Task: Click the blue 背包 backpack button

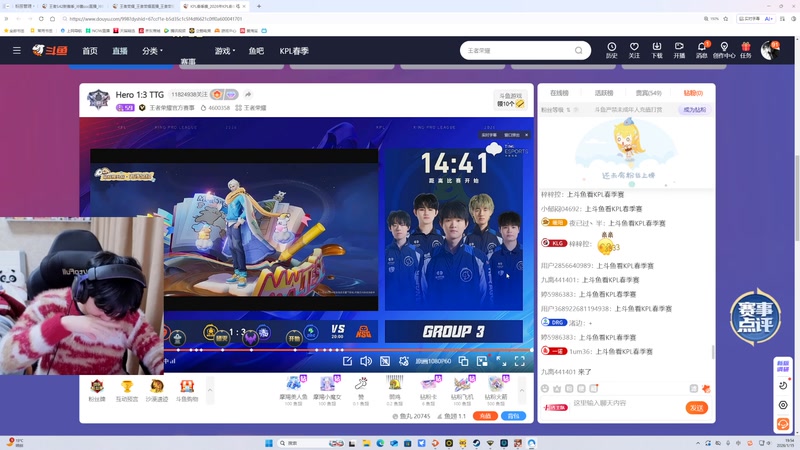Action: [x=513, y=416]
